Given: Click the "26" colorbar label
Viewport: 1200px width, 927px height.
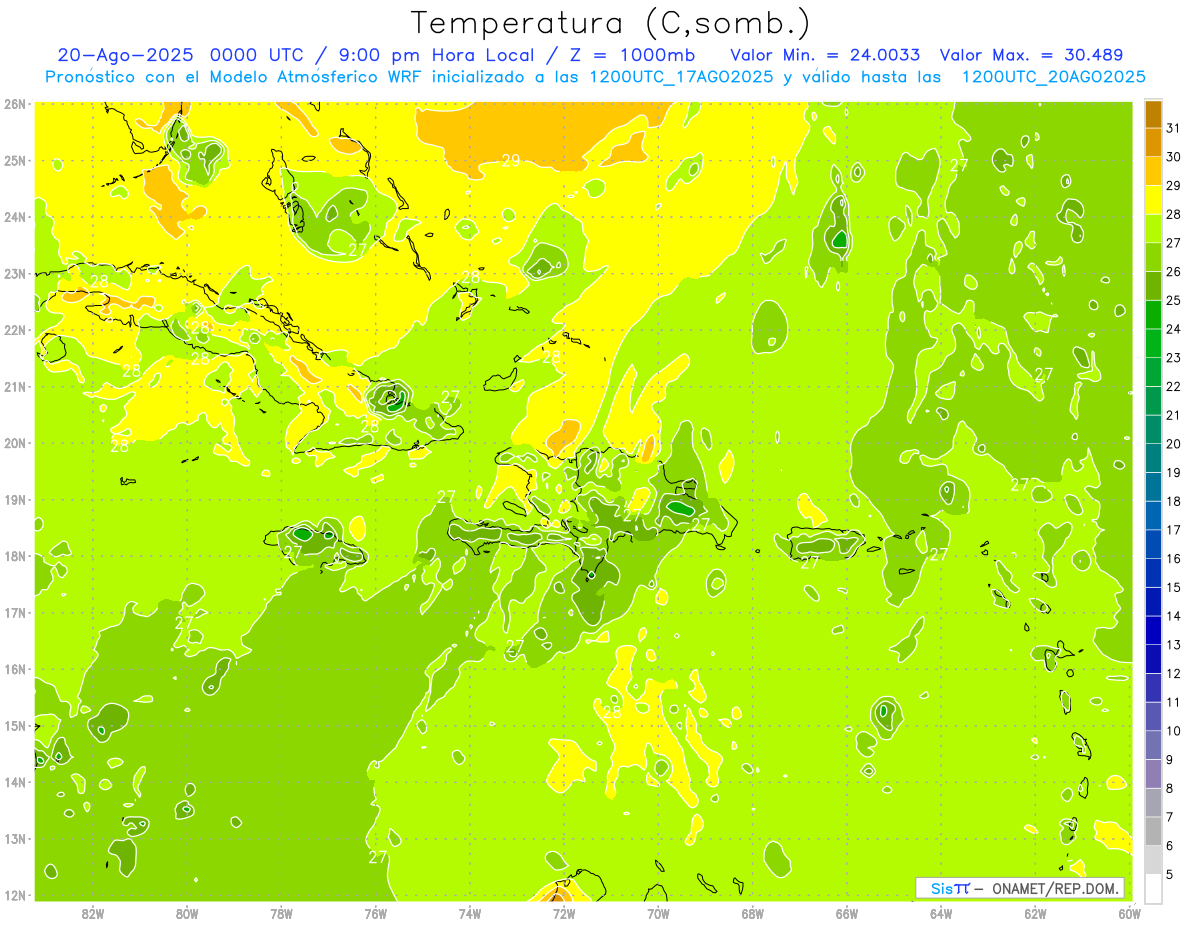Looking at the screenshot, I should tap(1174, 272).
